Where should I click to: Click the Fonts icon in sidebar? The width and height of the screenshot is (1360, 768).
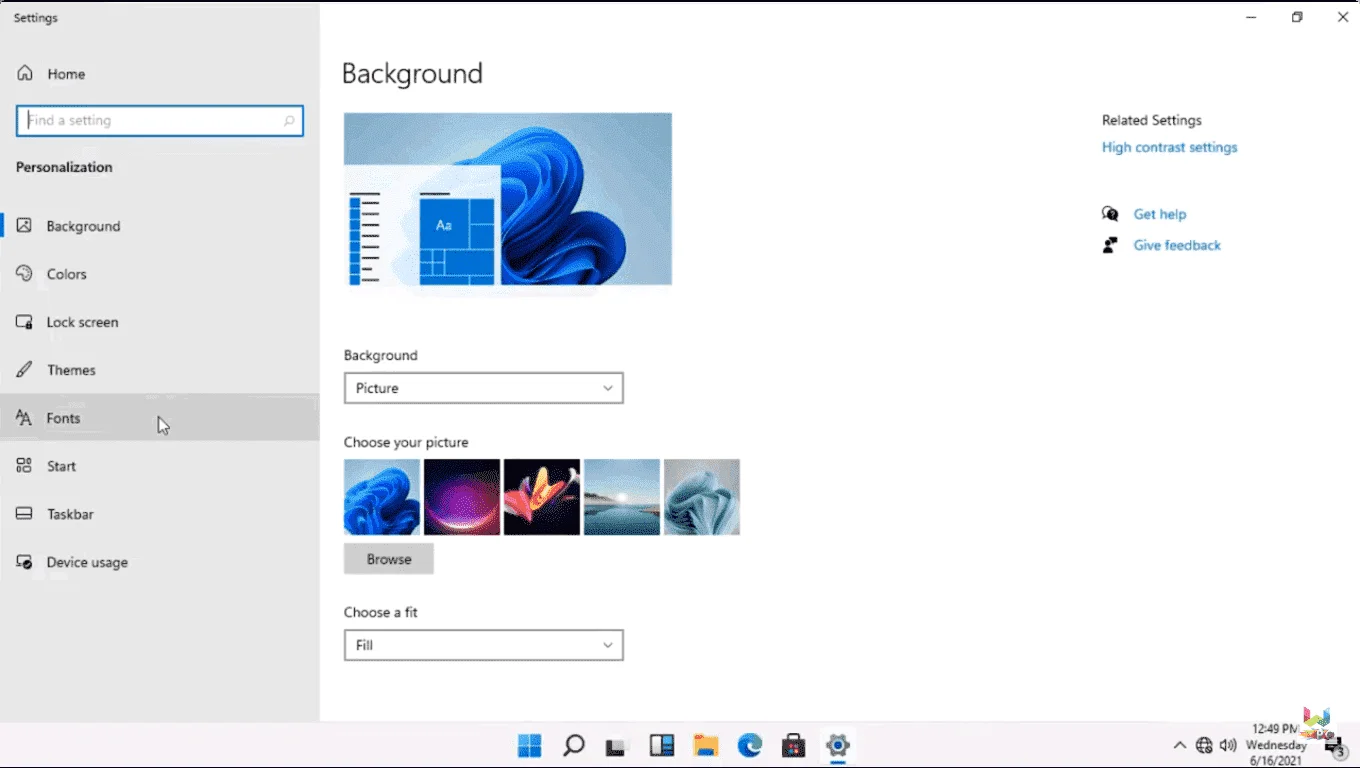(25, 418)
